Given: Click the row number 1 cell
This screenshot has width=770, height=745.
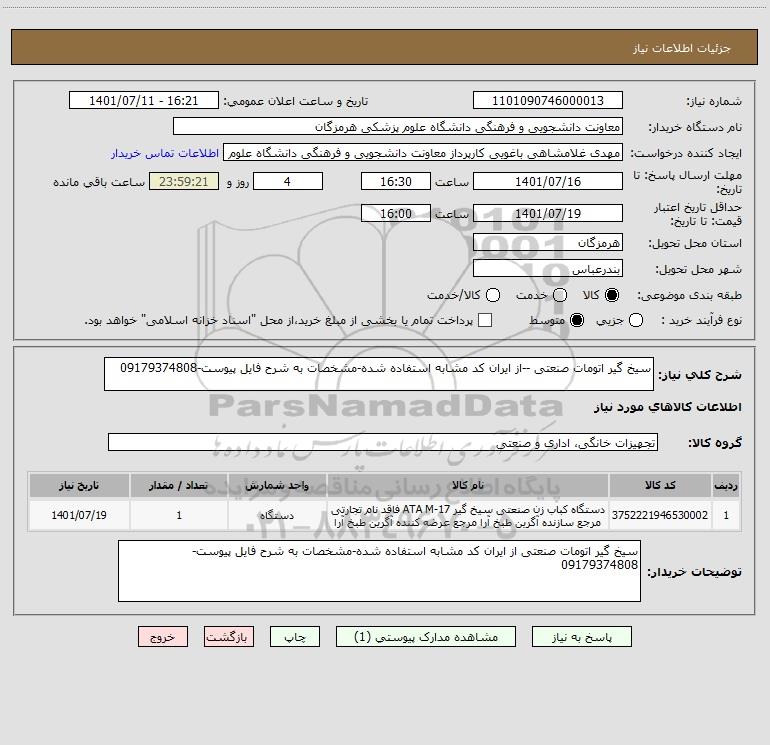Looking at the screenshot, I should (726, 515).
